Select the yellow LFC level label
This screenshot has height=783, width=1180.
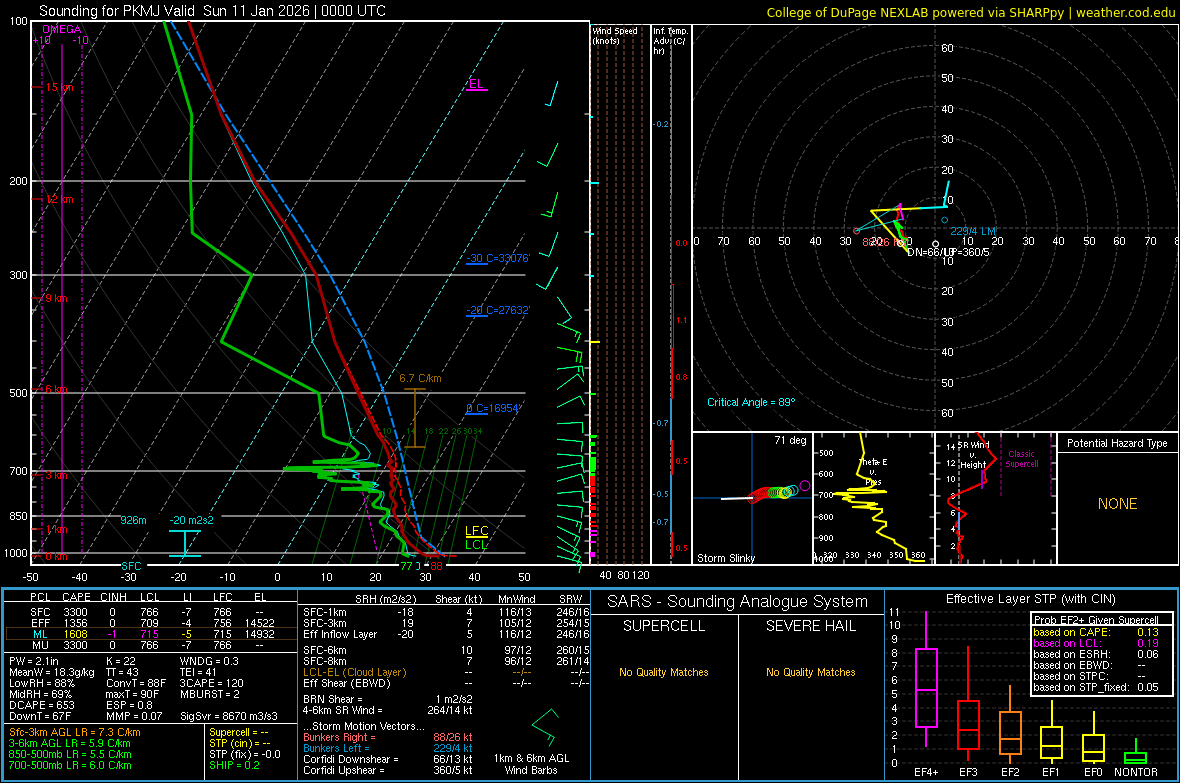coord(476,531)
